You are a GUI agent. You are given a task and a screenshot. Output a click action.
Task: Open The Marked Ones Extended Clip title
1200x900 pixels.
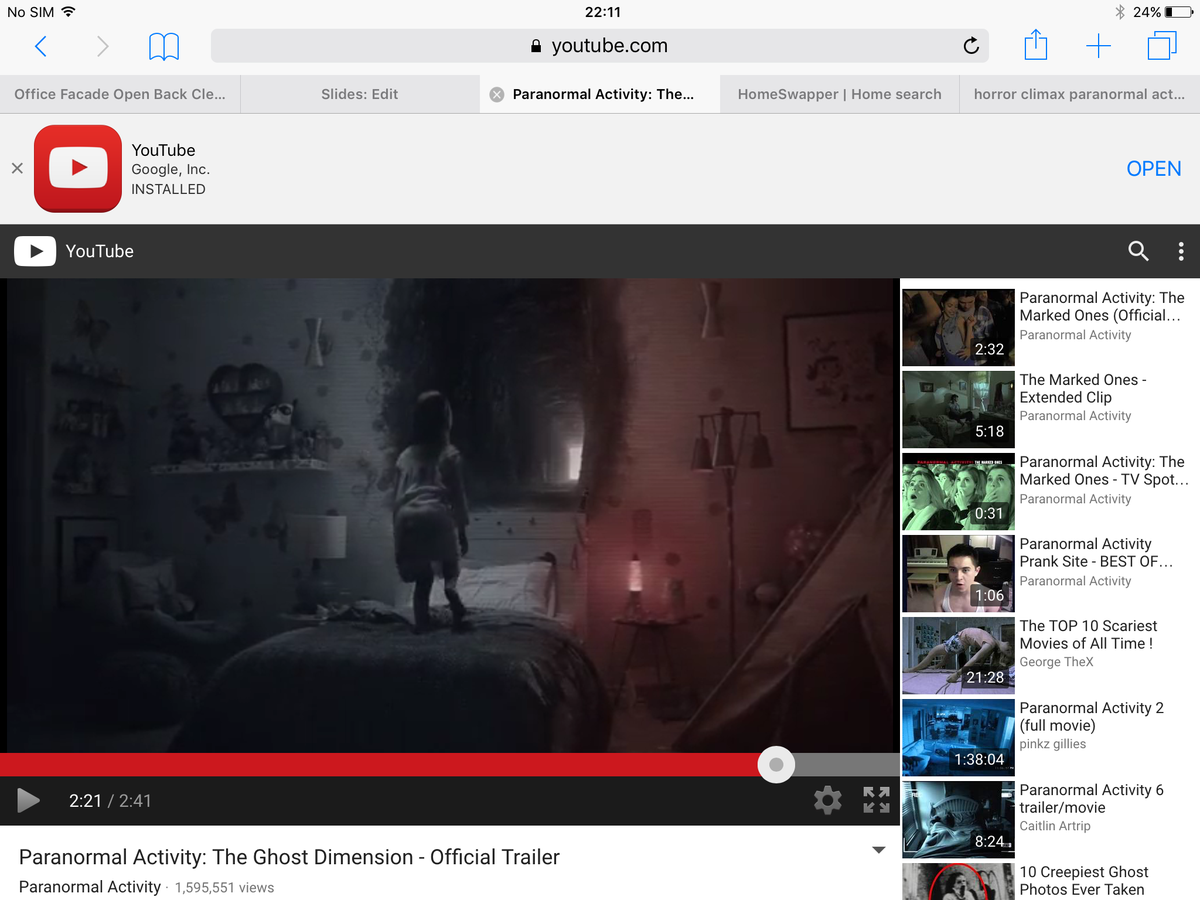pos(1083,388)
